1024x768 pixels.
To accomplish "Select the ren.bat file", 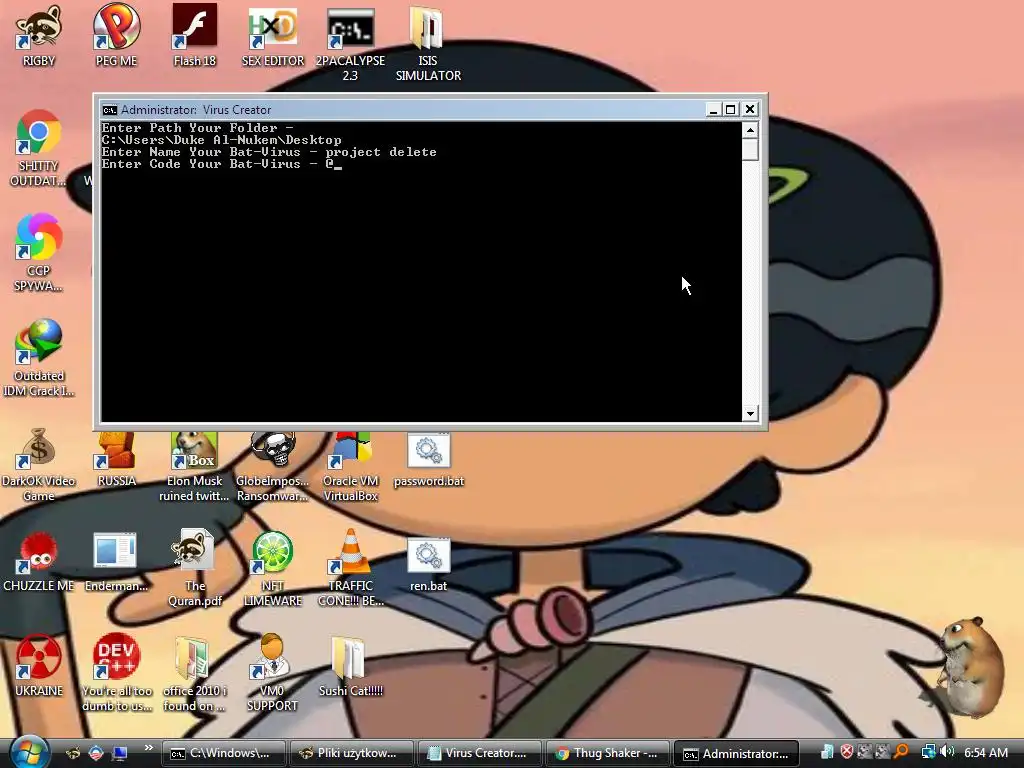I will 428,565.
